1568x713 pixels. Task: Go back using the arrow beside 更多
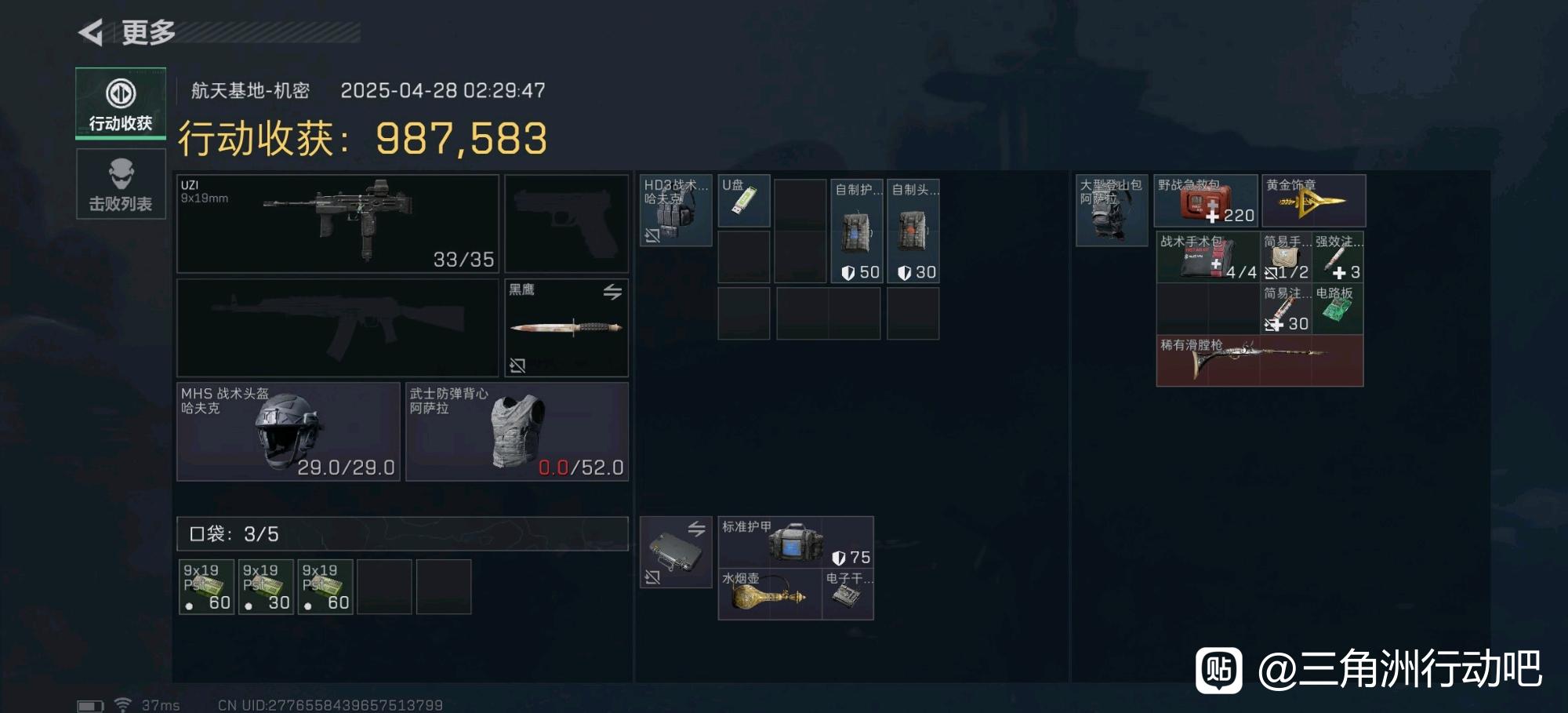pos(91,32)
